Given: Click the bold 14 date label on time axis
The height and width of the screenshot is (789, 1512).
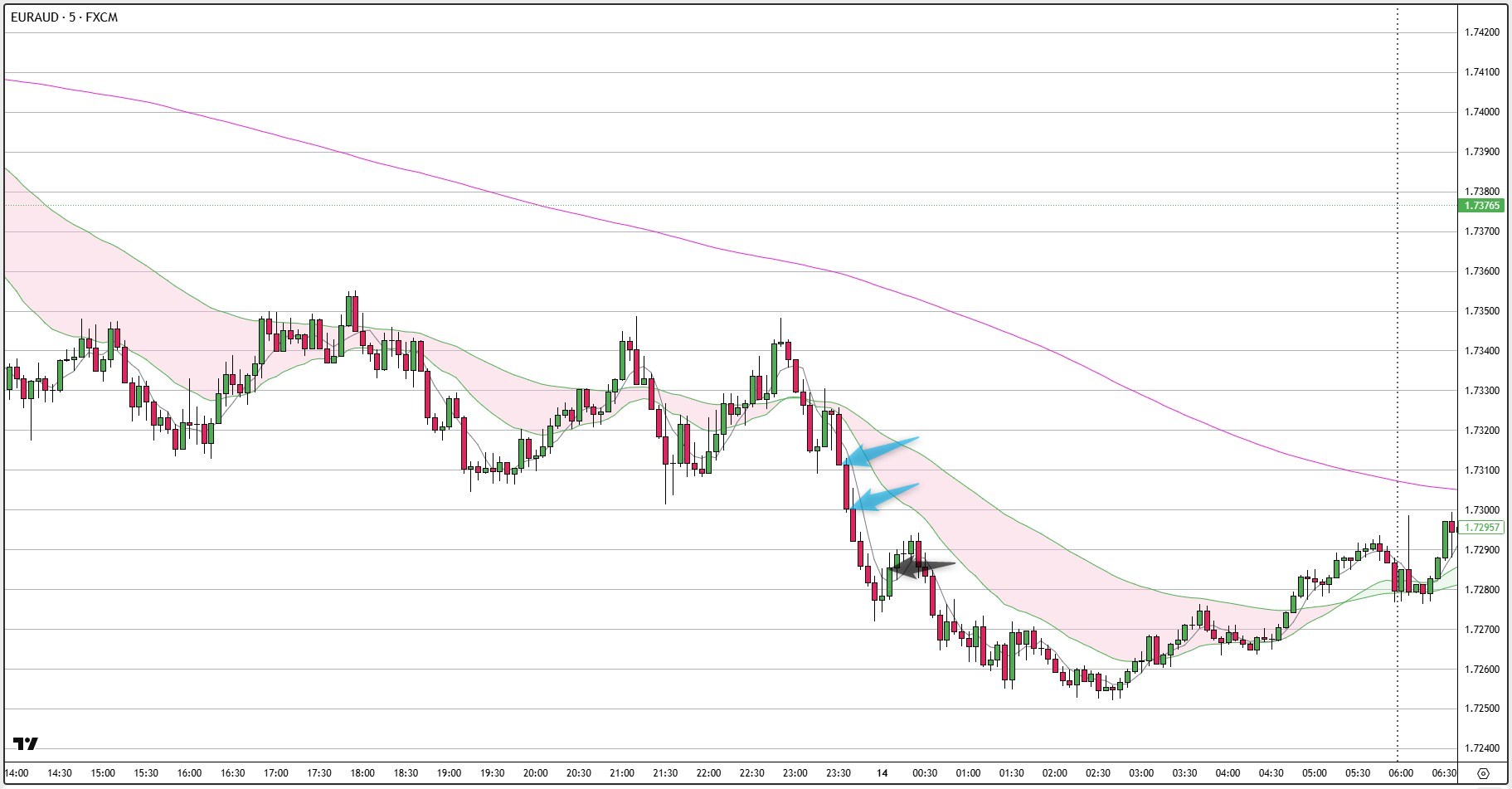Looking at the screenshot, I should [882, 773].
